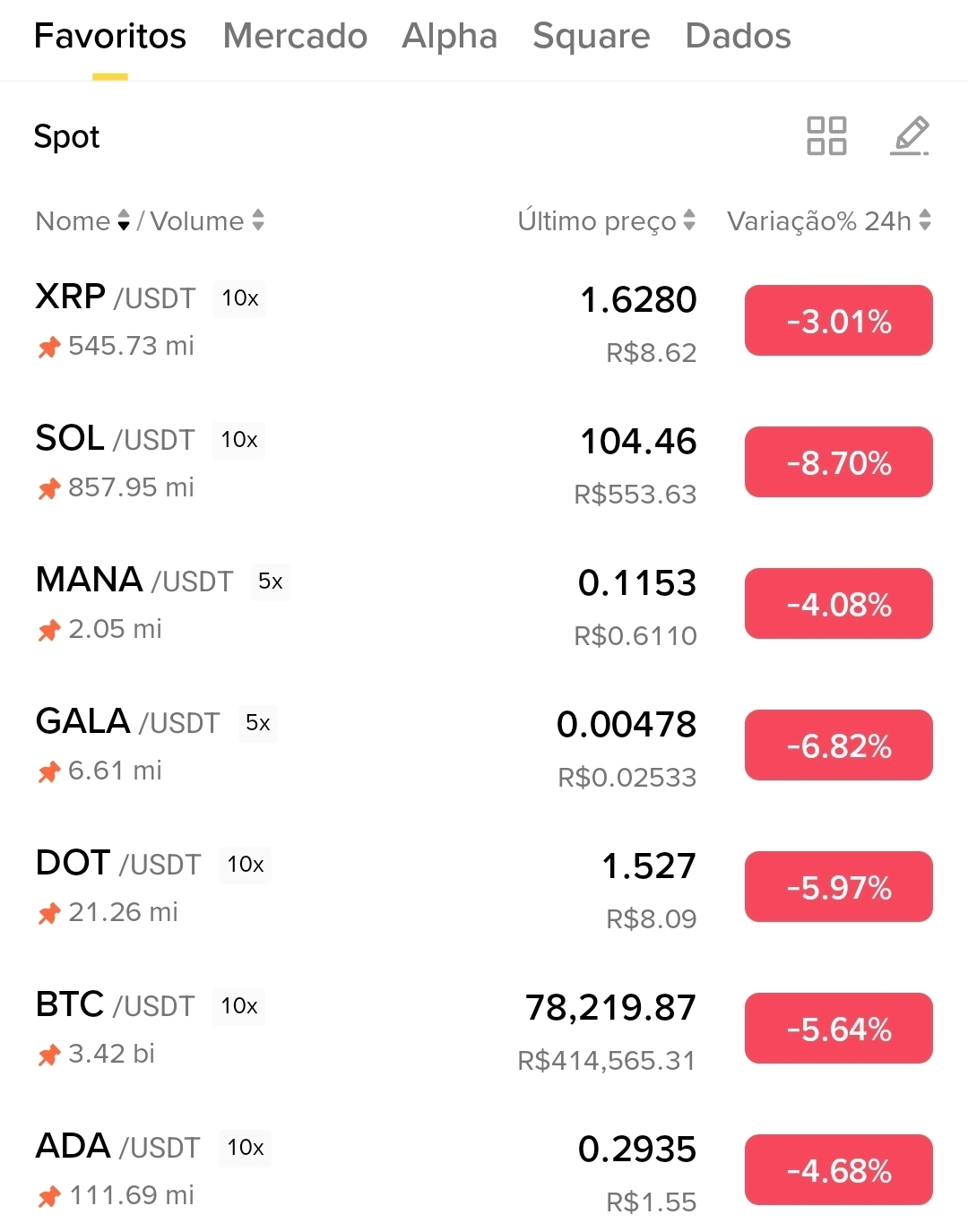Image resolution: width=968 pixels, height=1232 pixels.
Task: Toggle the SOL -8.70% change button
Action: coord(839,462)
